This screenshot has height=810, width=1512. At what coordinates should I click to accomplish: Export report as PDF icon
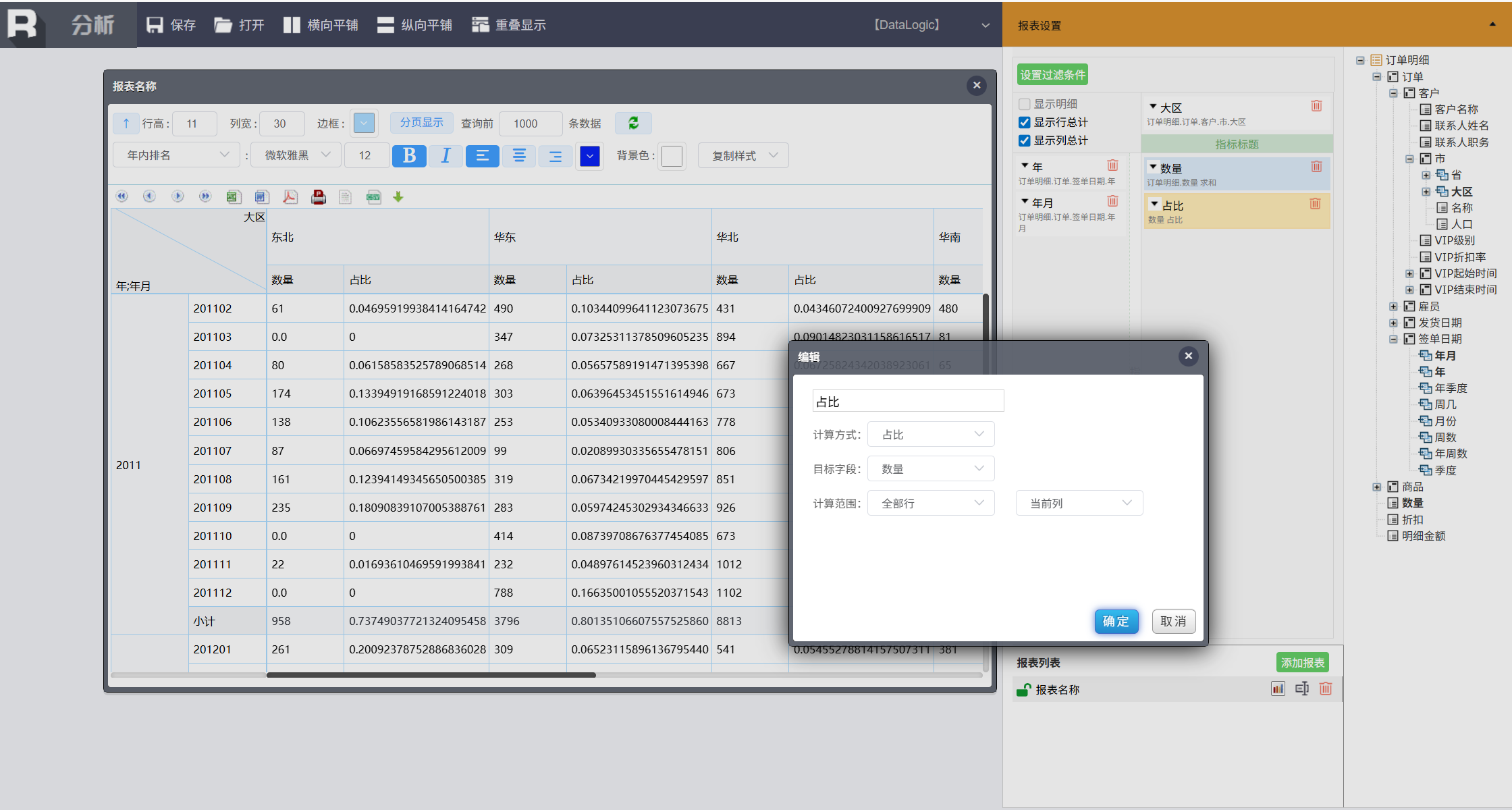290,197
